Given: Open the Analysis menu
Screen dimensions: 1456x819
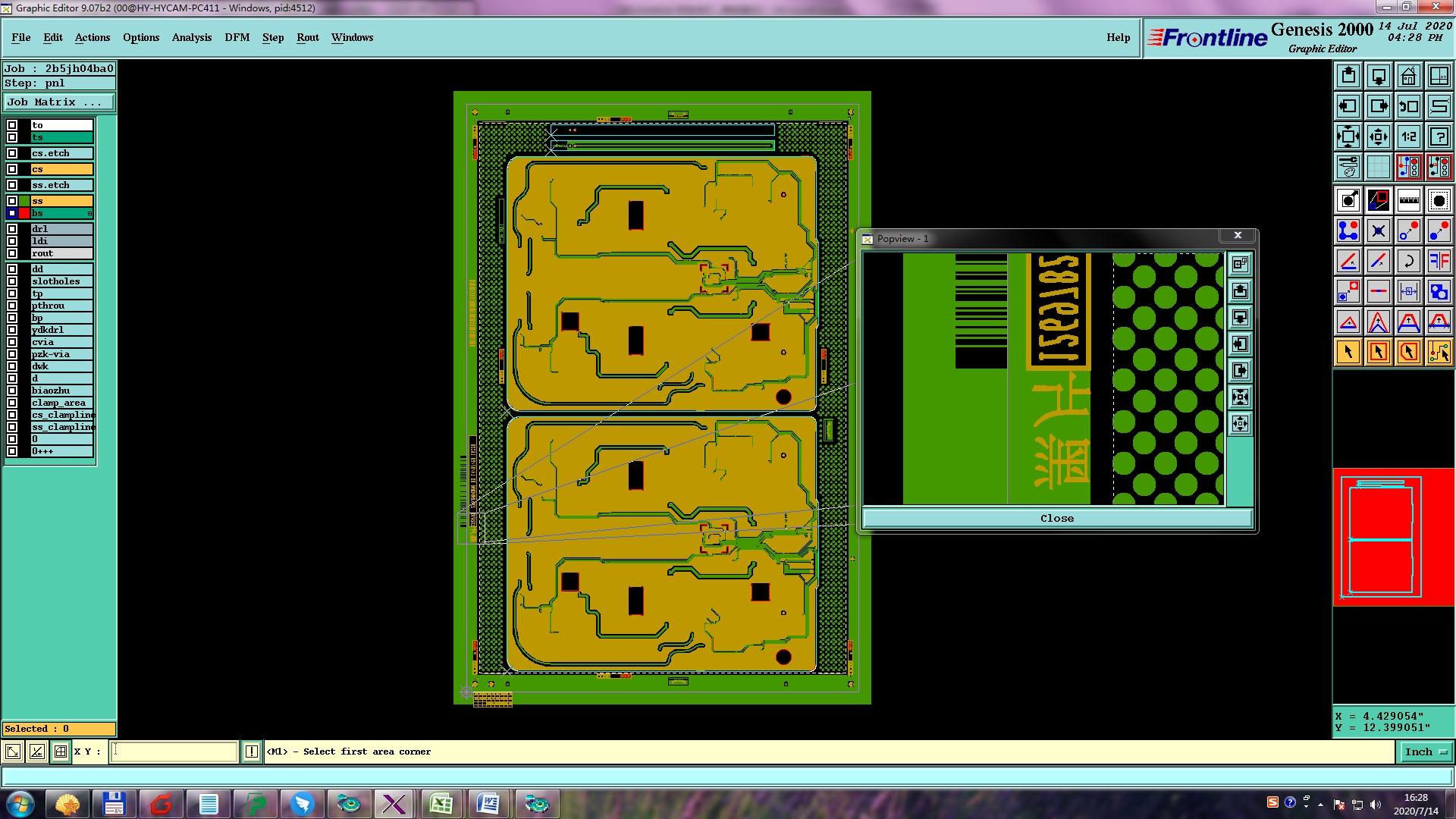Looking at the screenshot, I should click(x=191, y=37).
